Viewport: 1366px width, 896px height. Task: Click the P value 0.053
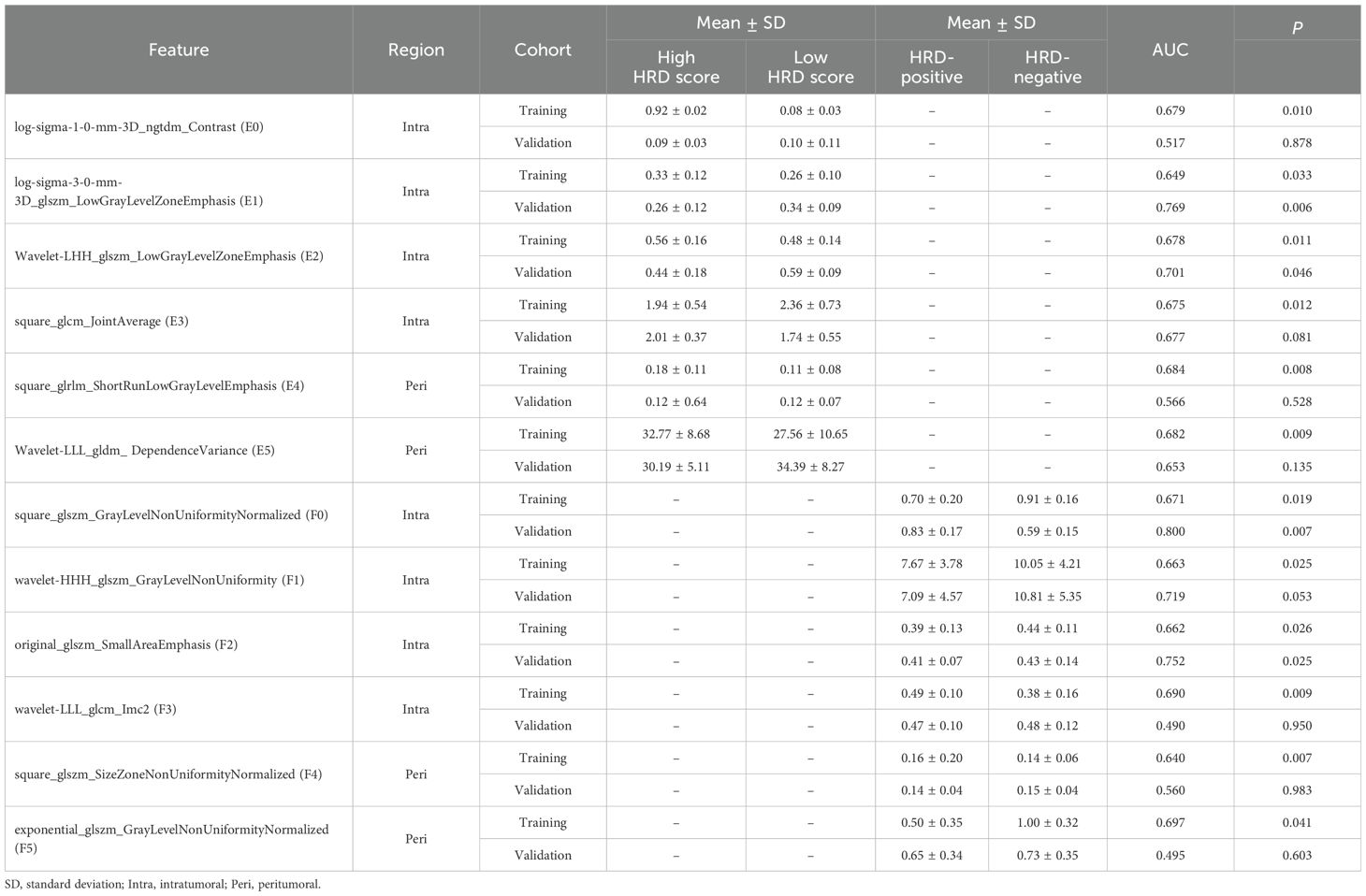point(1297,596)
